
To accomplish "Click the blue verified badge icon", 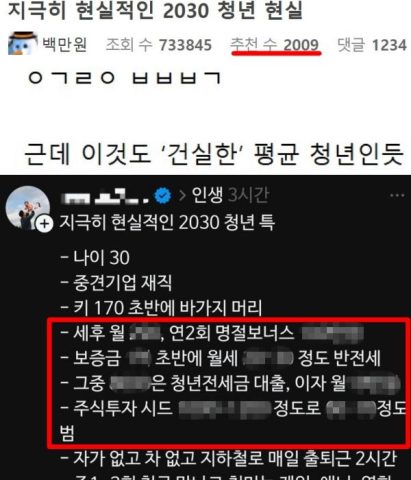I will pyautogui.click(x=163, y=196).
